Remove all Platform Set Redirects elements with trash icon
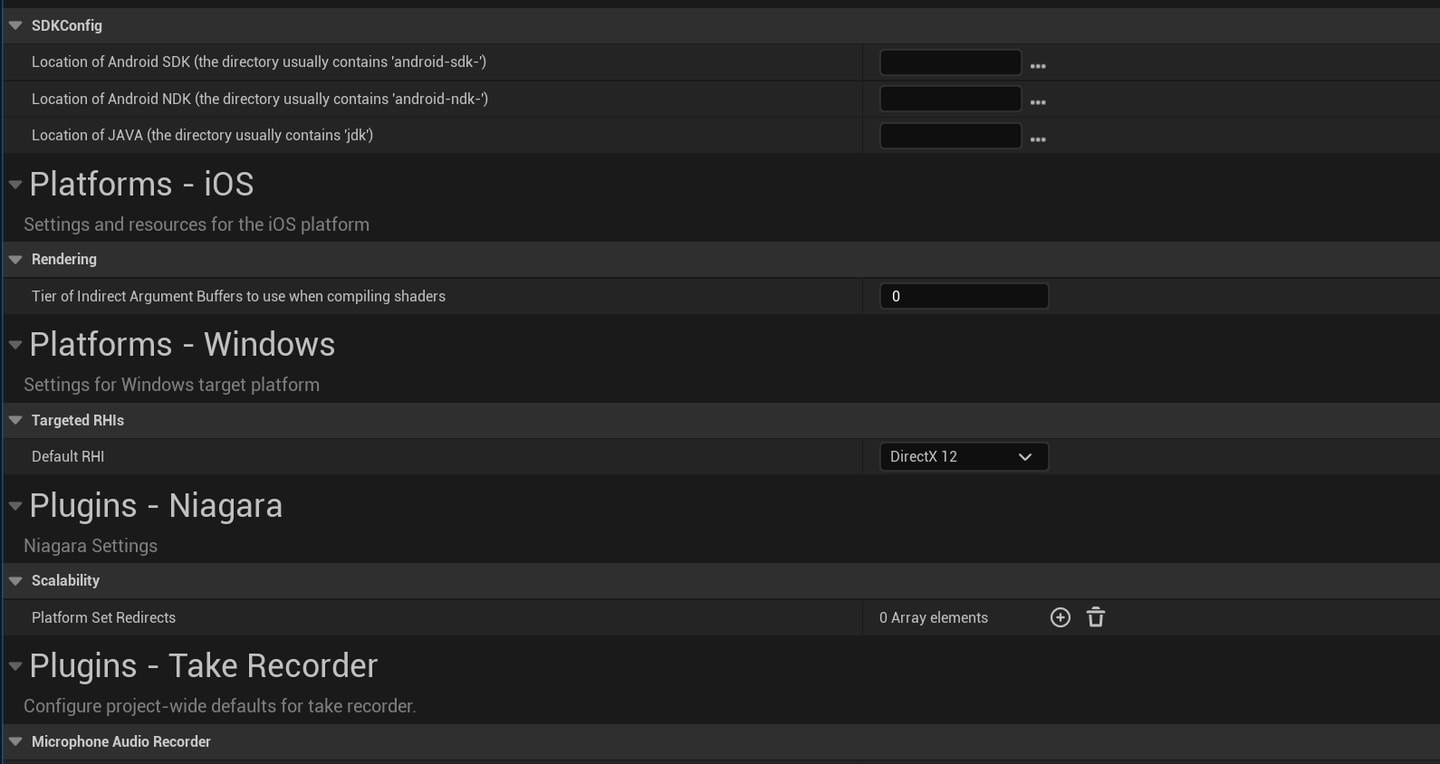This screenshot has width=1440, height=764. click(x=1096, y=617)
